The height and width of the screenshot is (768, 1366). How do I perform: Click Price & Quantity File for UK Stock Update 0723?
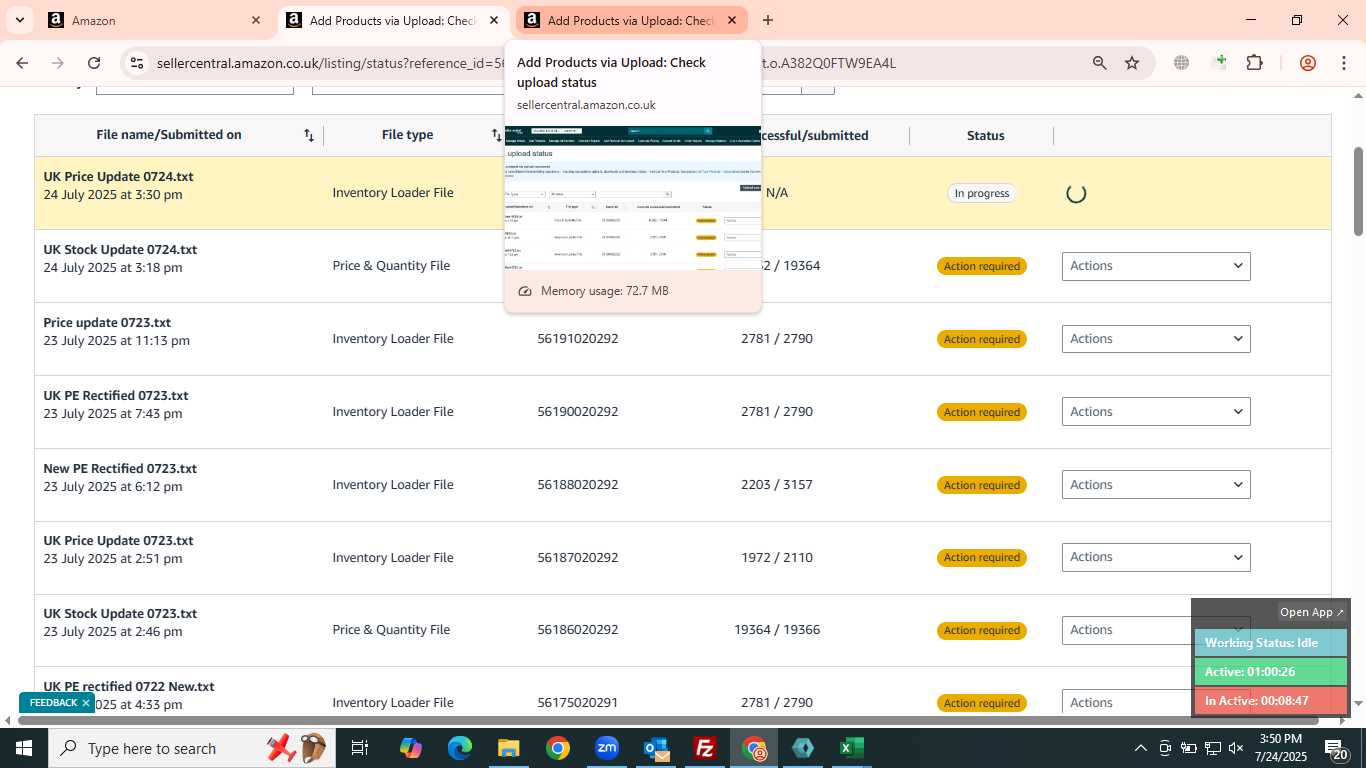pyautogui.click(x=391, y=630)
